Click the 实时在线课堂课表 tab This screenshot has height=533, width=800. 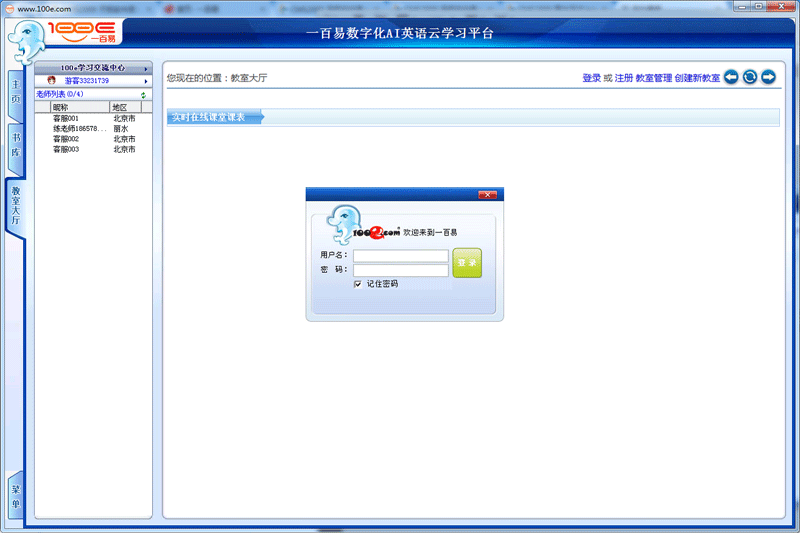pyautogui.click(x=214, y=117)
